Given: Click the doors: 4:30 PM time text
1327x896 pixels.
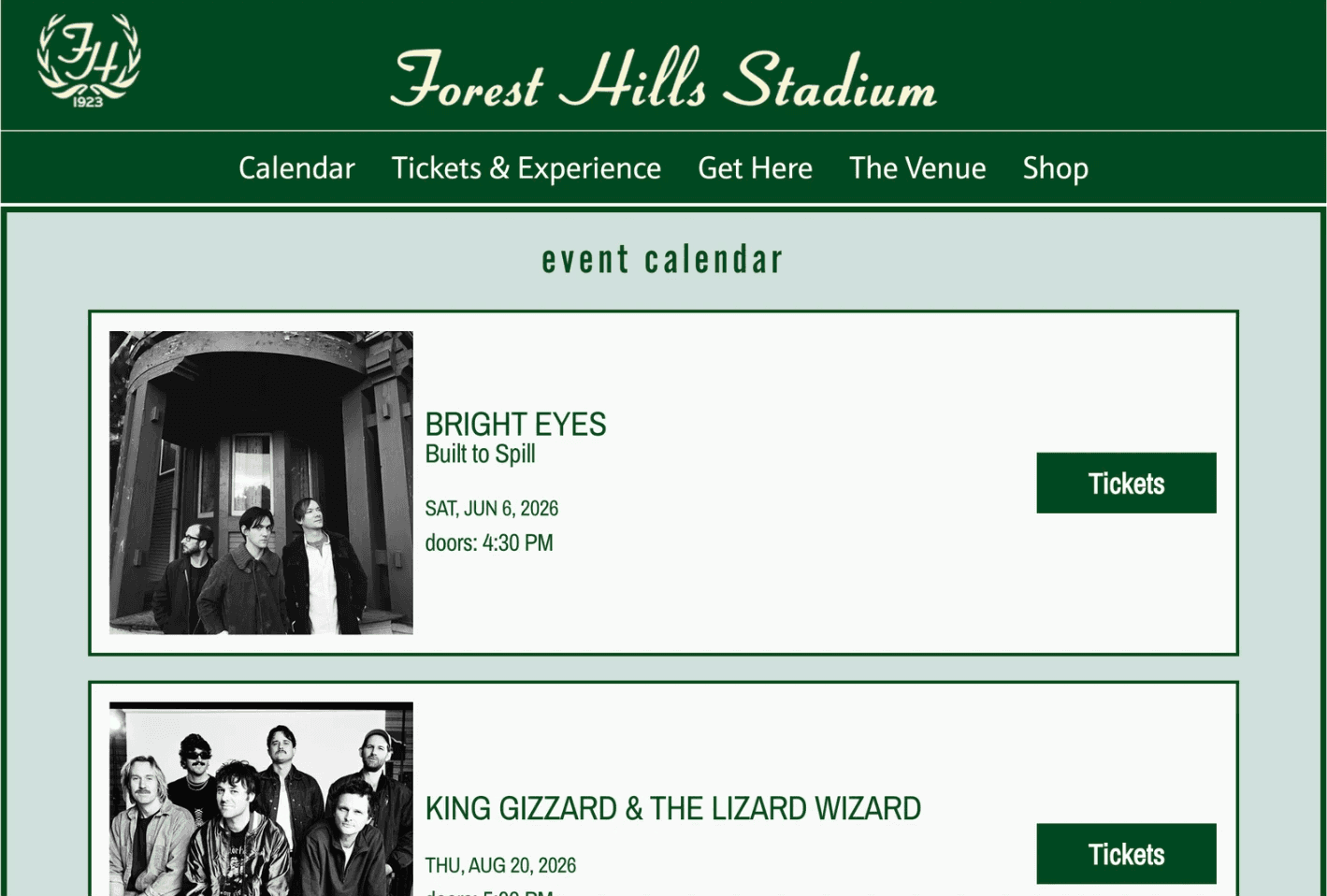Looking at the screenshot, I should pos(489,542).
